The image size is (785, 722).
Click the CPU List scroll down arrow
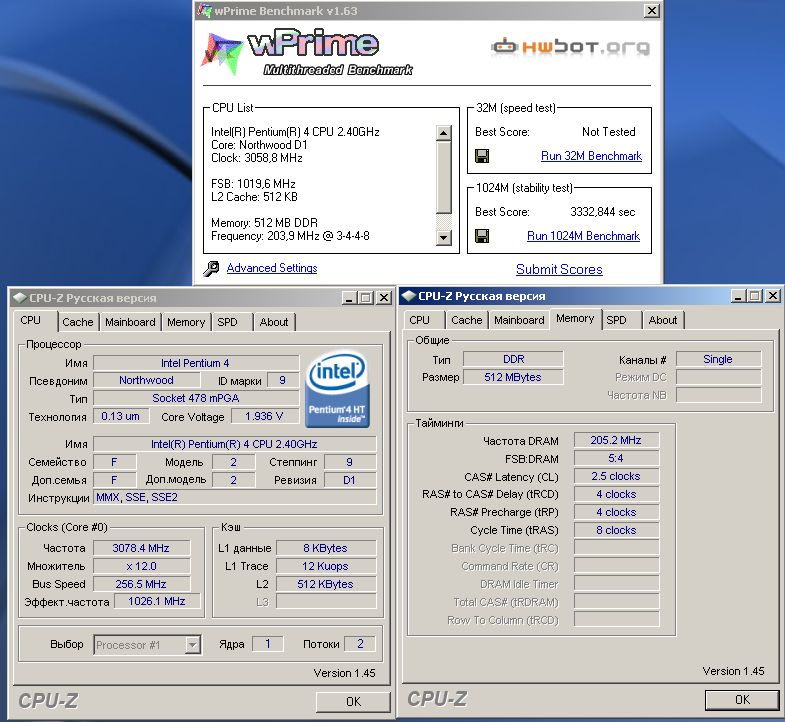(444, 237)
